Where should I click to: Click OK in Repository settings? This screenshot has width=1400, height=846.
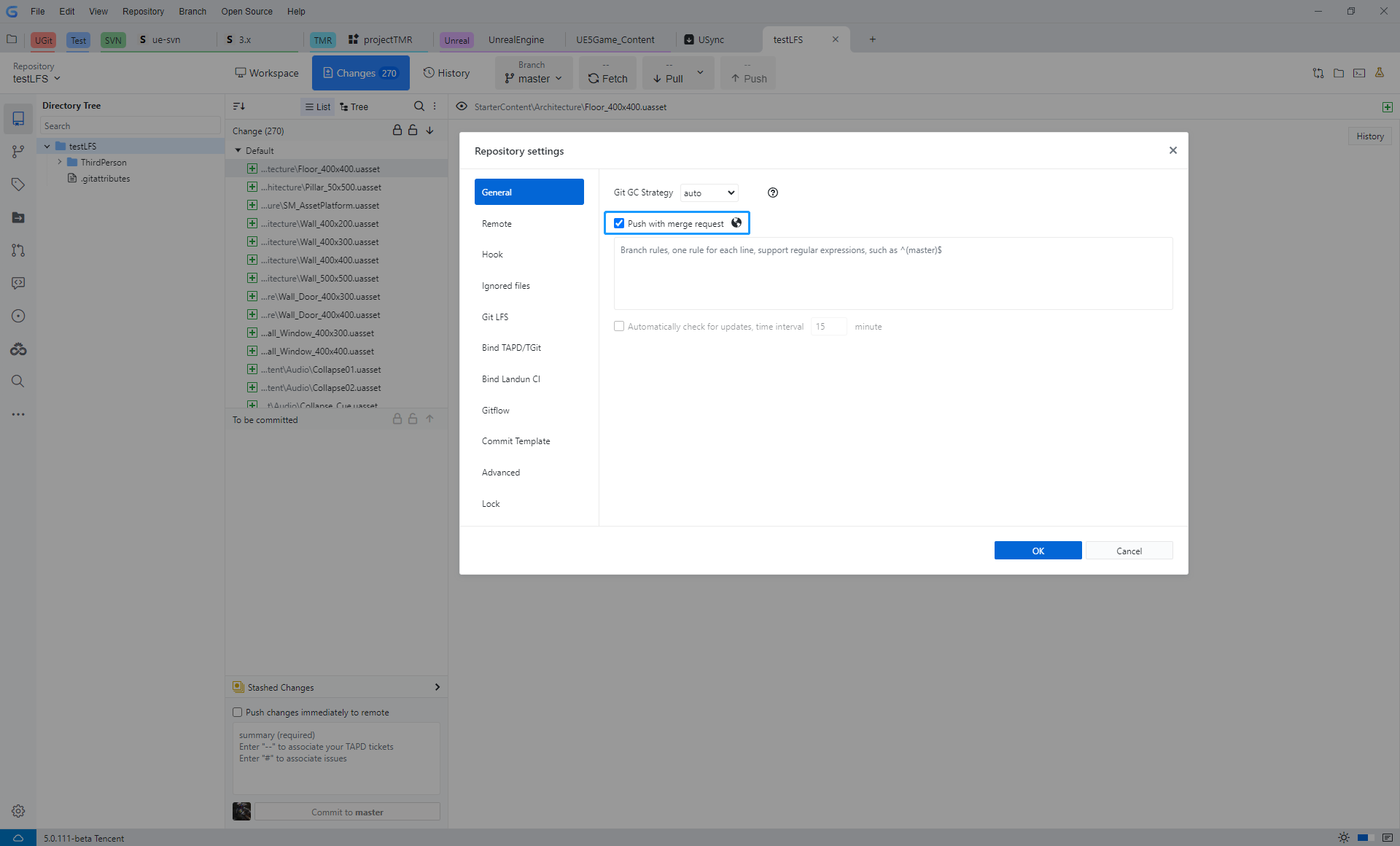(x=1038, y=551)
